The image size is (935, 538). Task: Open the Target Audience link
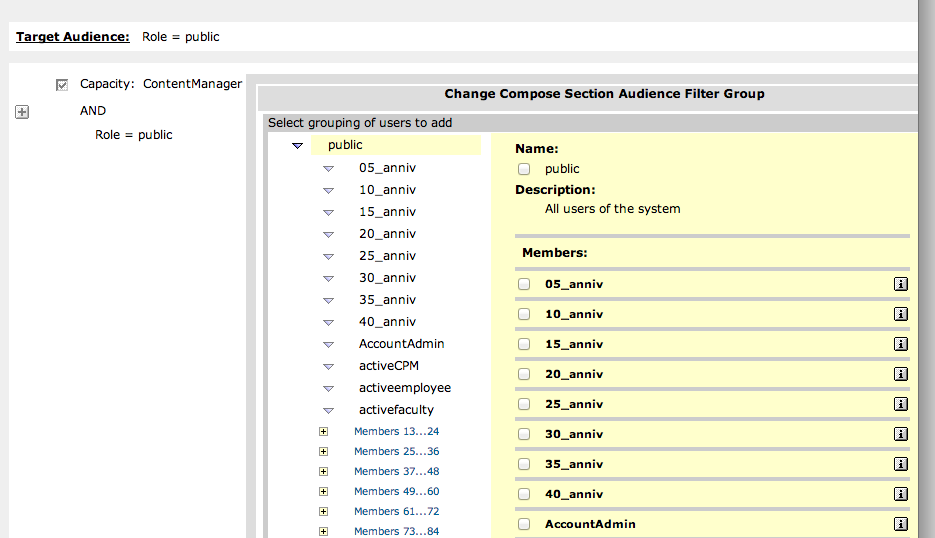click(x=72, y=37)
